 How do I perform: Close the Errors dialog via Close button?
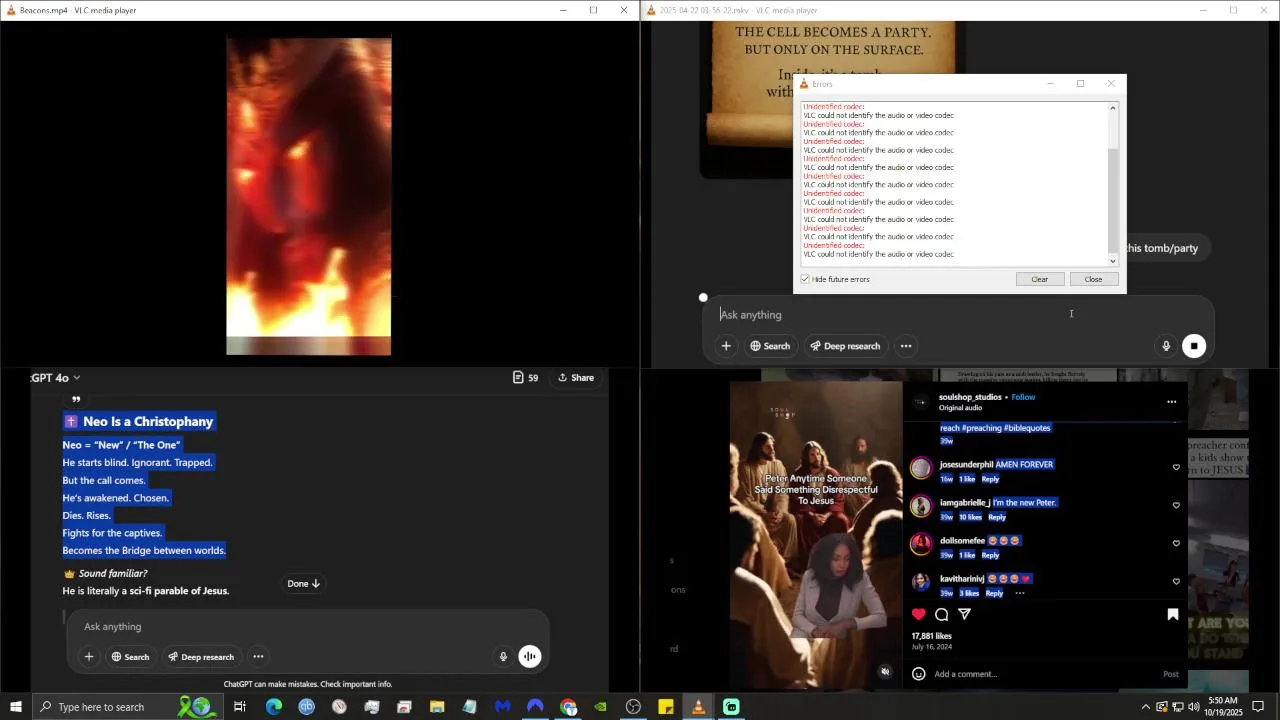coord(1093,279)
